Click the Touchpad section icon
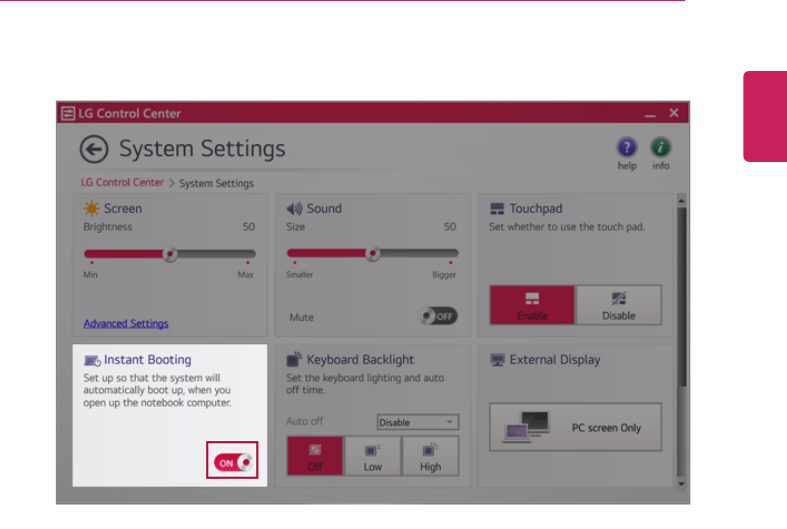Viewport: 787px width, 529px height. (x=497, y=209)
